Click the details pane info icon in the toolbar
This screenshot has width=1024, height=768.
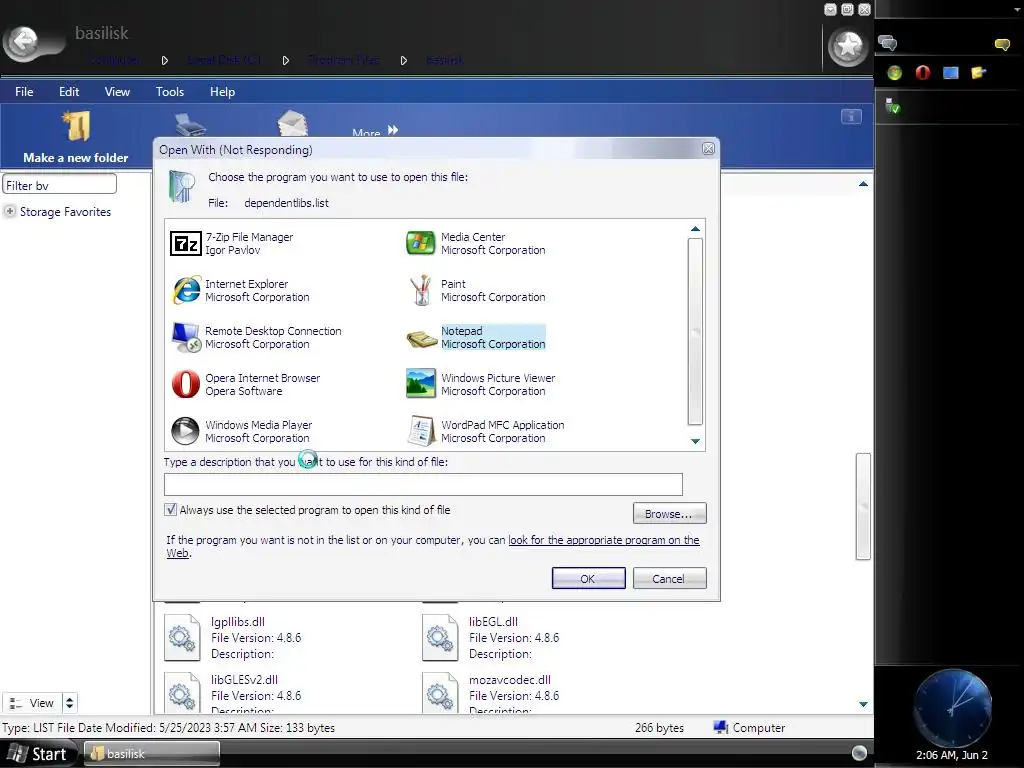pos(851,117)
